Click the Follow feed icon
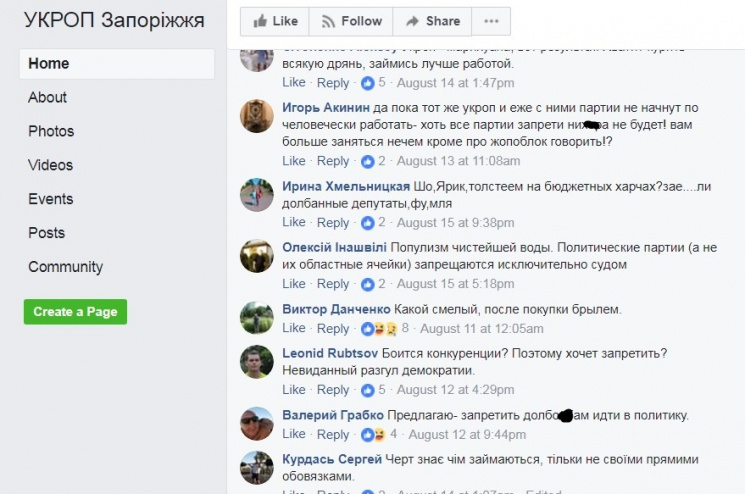This screenshot has height=494, width=745. (326, 21)
